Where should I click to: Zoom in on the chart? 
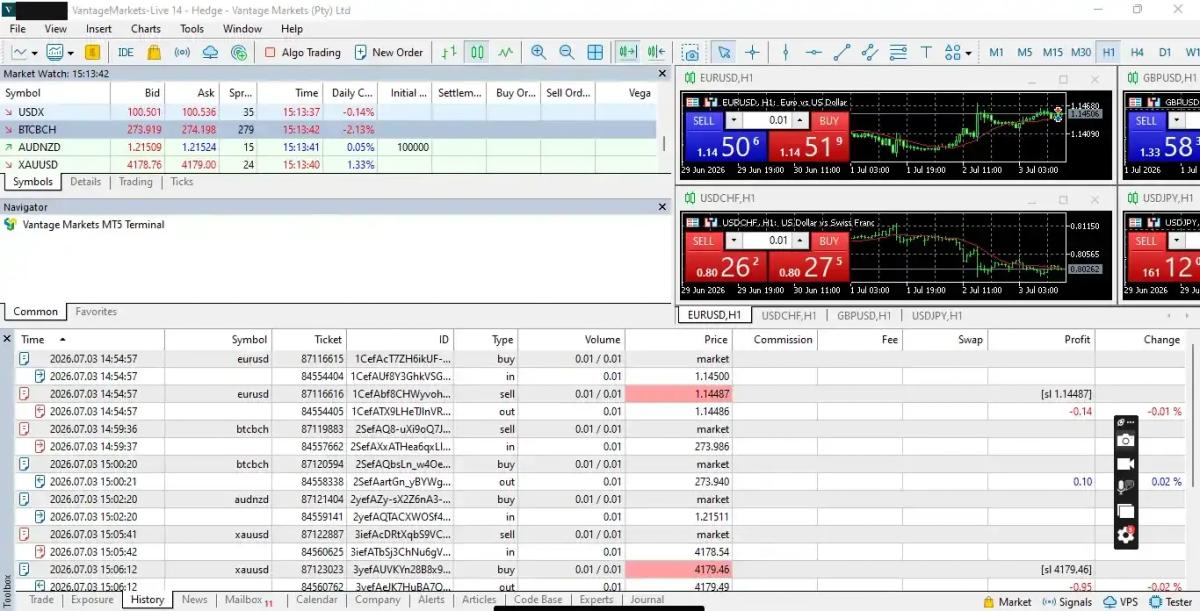(x=538, y=52)
